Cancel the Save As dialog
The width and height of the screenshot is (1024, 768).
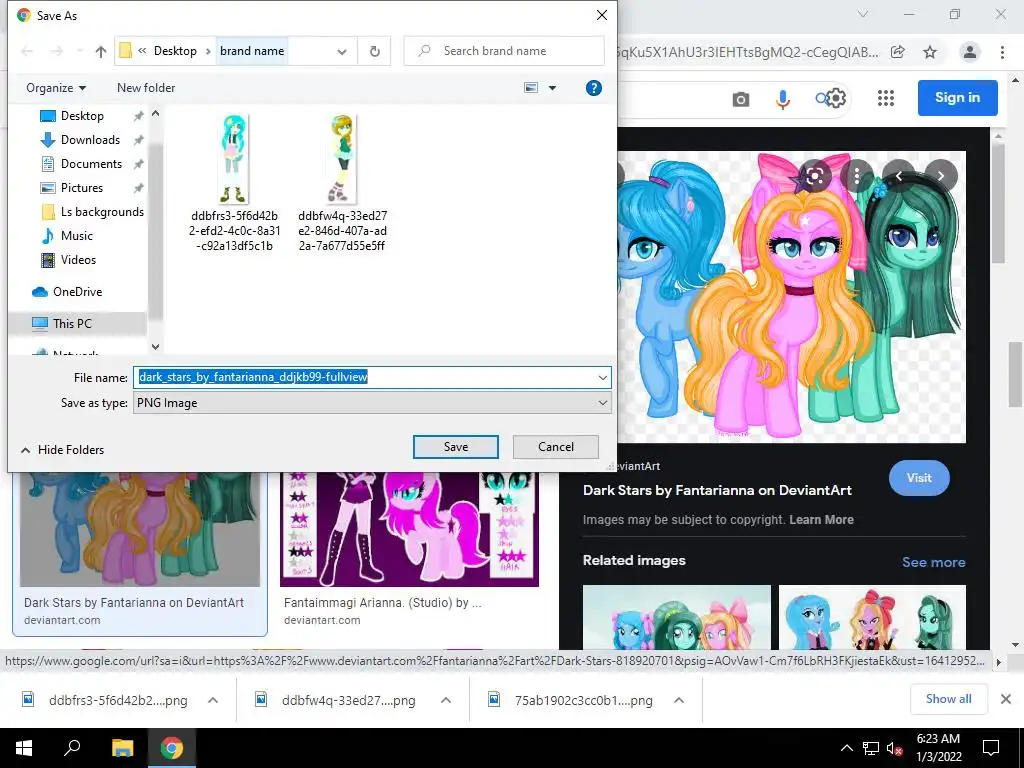[x=556, y=447]
